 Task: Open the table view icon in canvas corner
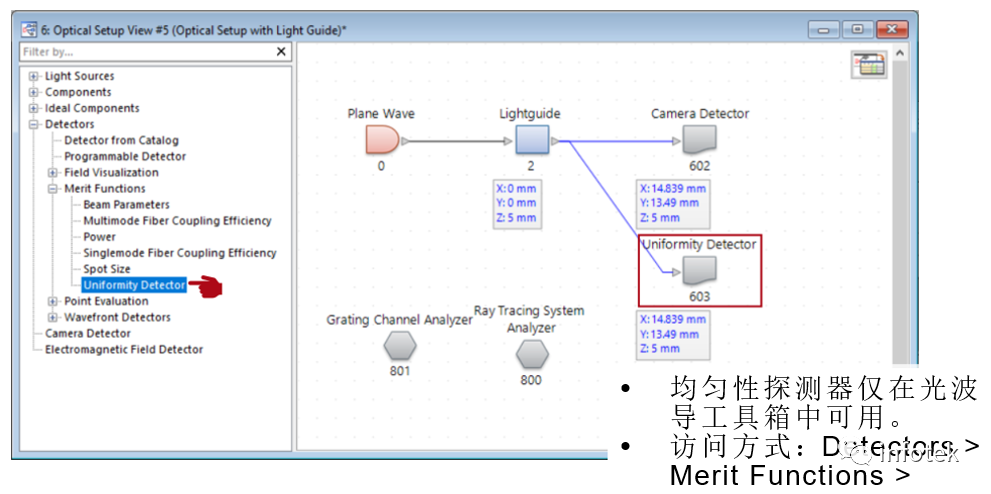coord(869,65)
